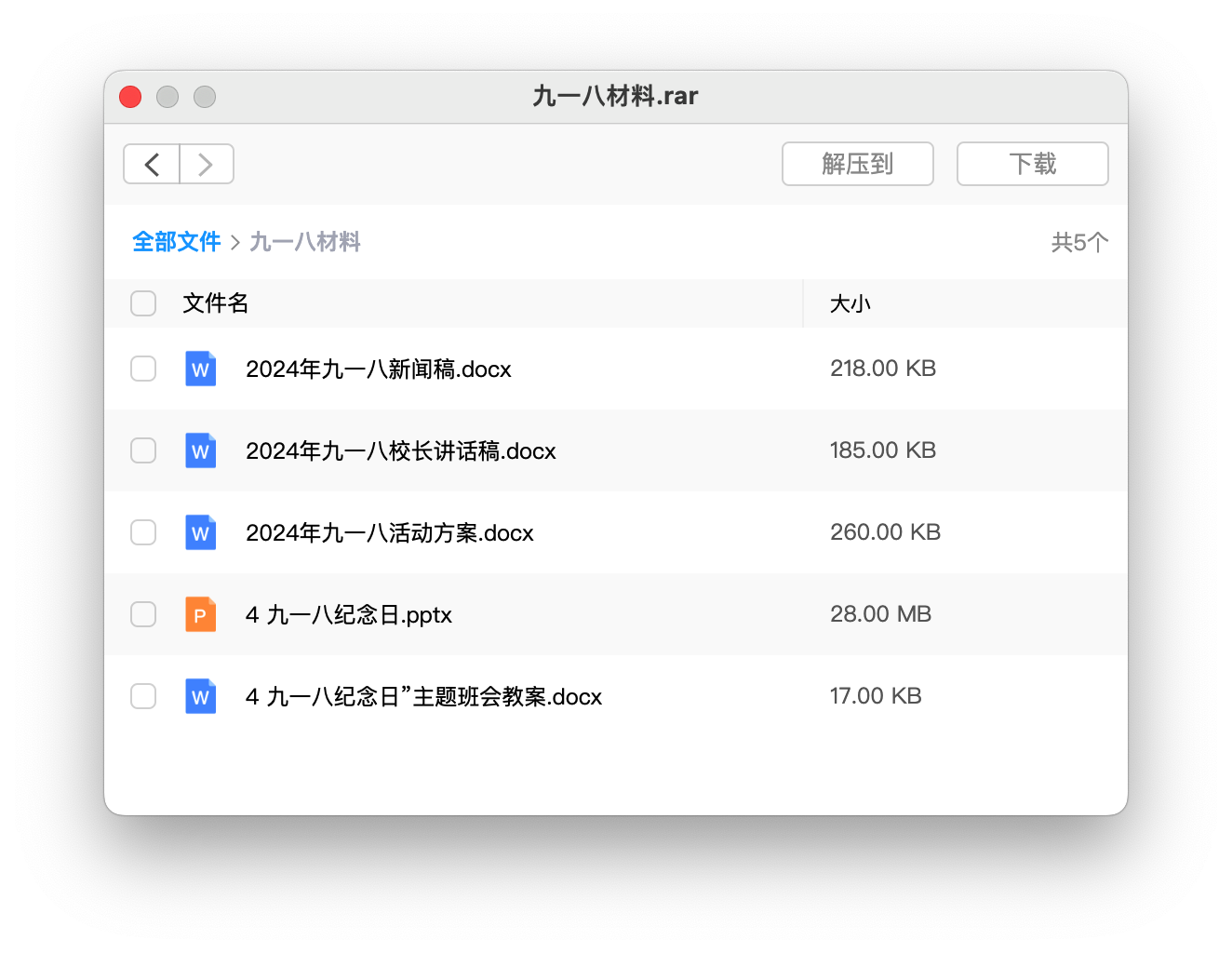1232x953 pixels.
Task: Click the 解压到 button
Action: (858, 164)
